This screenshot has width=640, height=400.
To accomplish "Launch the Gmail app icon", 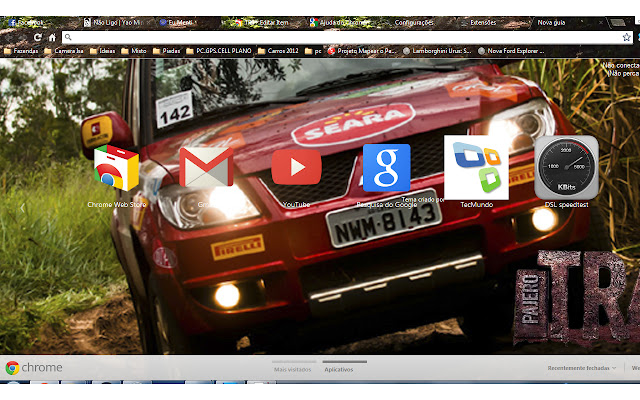I will pyautogui.click(x=206, y=168).
